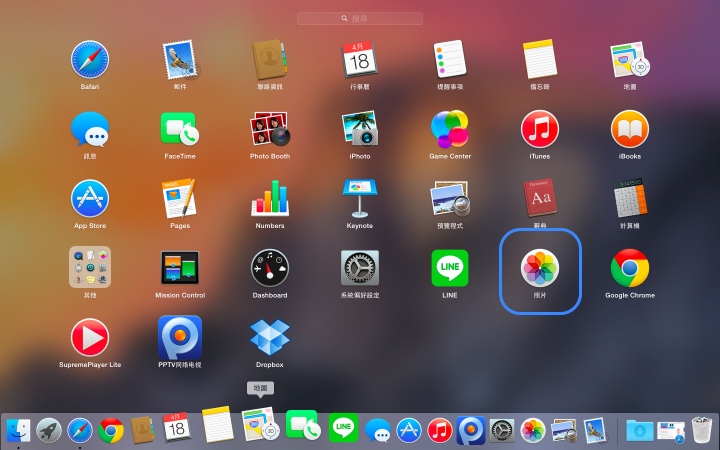Click the Launchpad rocket icon in the Dock

point(49,431)
